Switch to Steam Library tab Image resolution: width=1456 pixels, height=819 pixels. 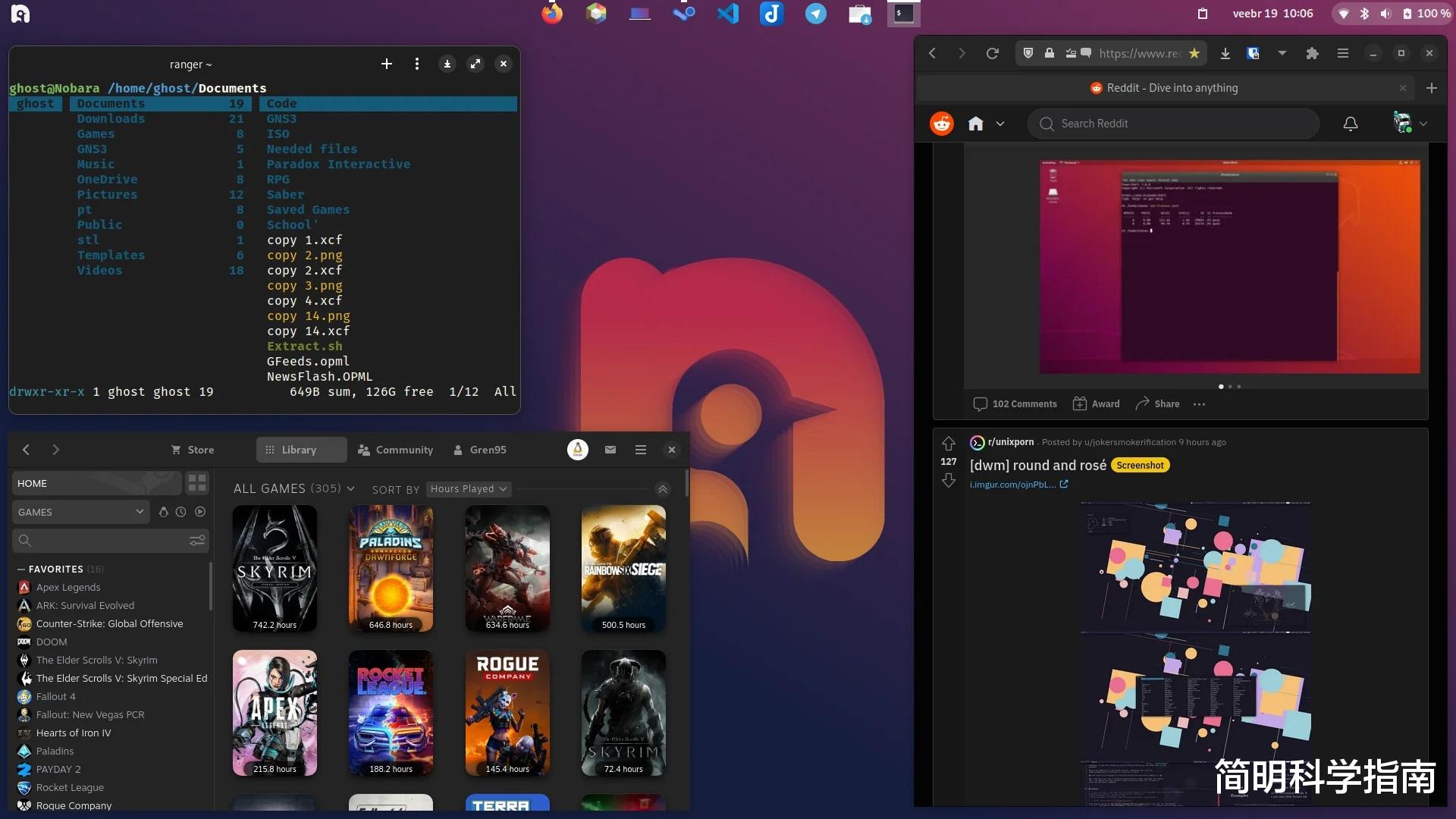click(x=301, y=450)
